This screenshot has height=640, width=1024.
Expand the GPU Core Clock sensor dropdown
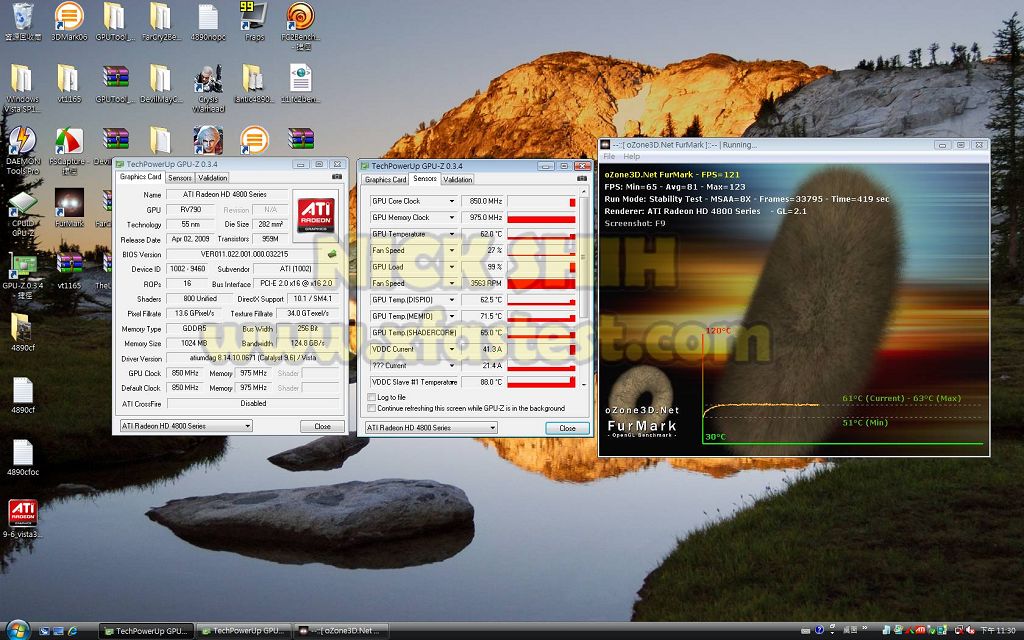(x=452, y=201)
